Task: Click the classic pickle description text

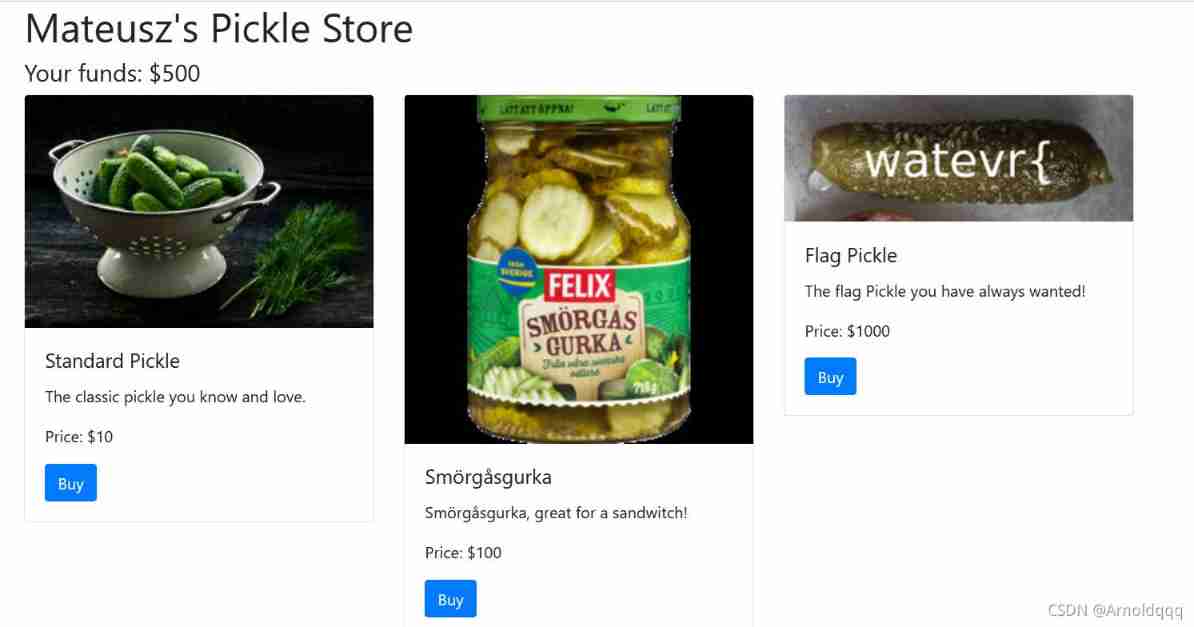Action: pos(175,397)
